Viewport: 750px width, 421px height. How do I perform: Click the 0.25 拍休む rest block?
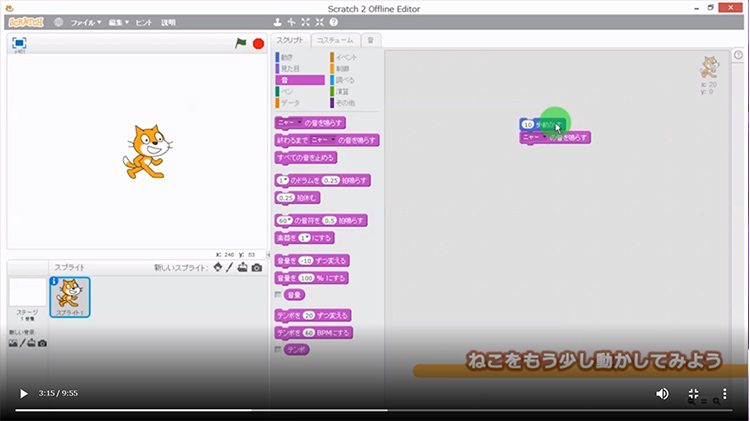pyautogui.click(x=298, y=198)
